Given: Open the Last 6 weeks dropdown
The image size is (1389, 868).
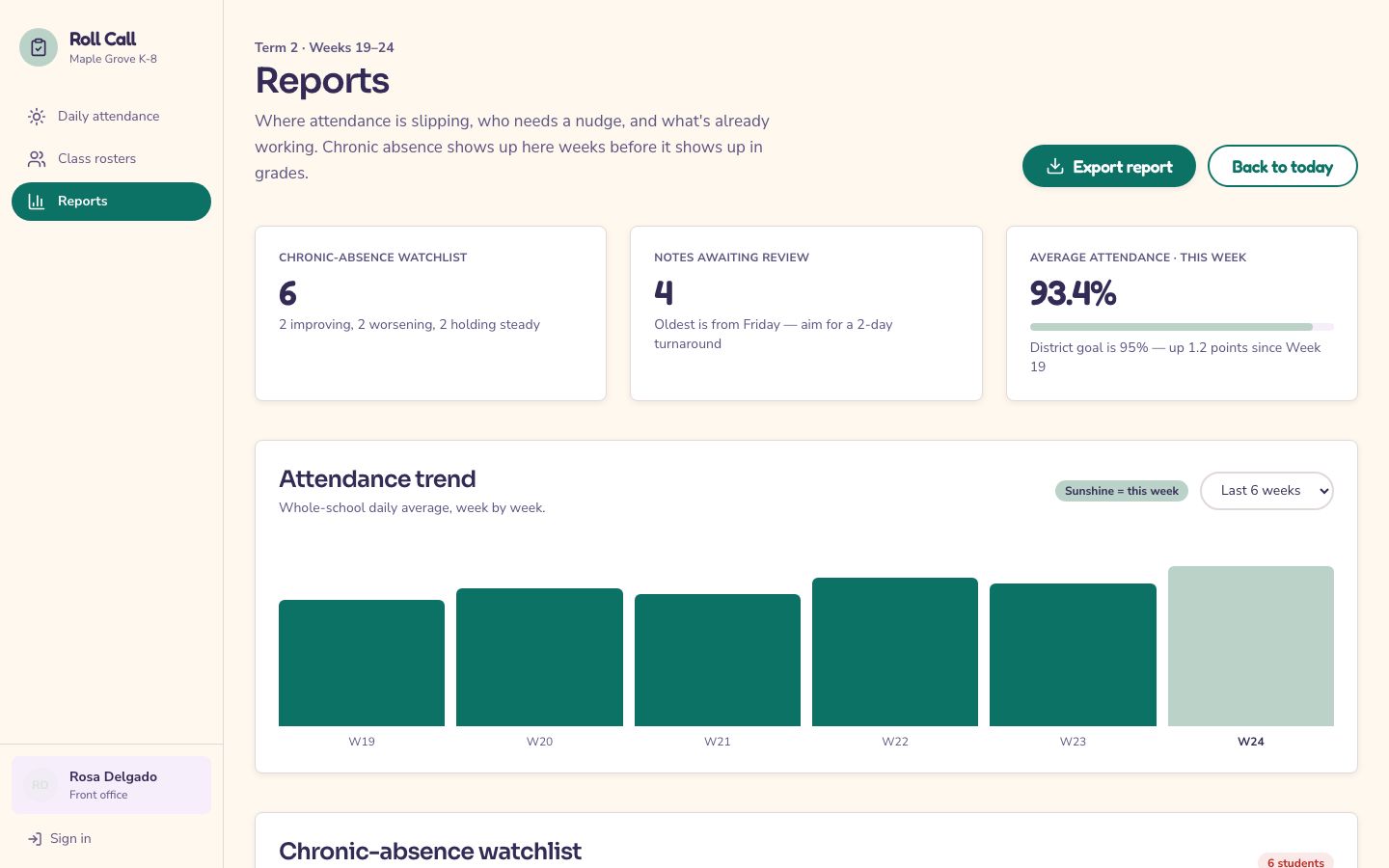Looking at the screenshot, I should coord(1266,491).
